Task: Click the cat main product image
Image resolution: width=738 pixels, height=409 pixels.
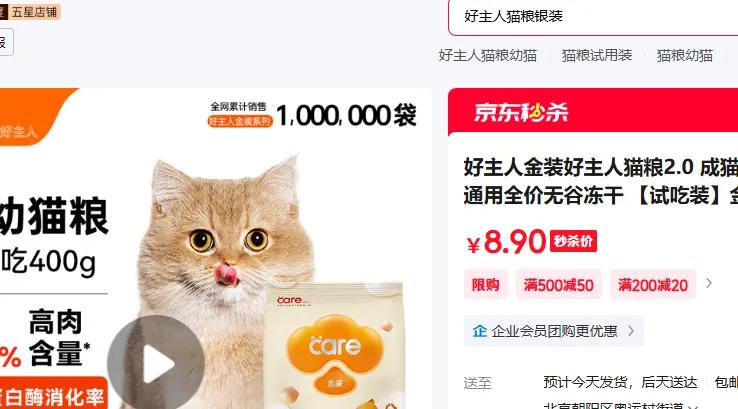Action: click(216, 249)
